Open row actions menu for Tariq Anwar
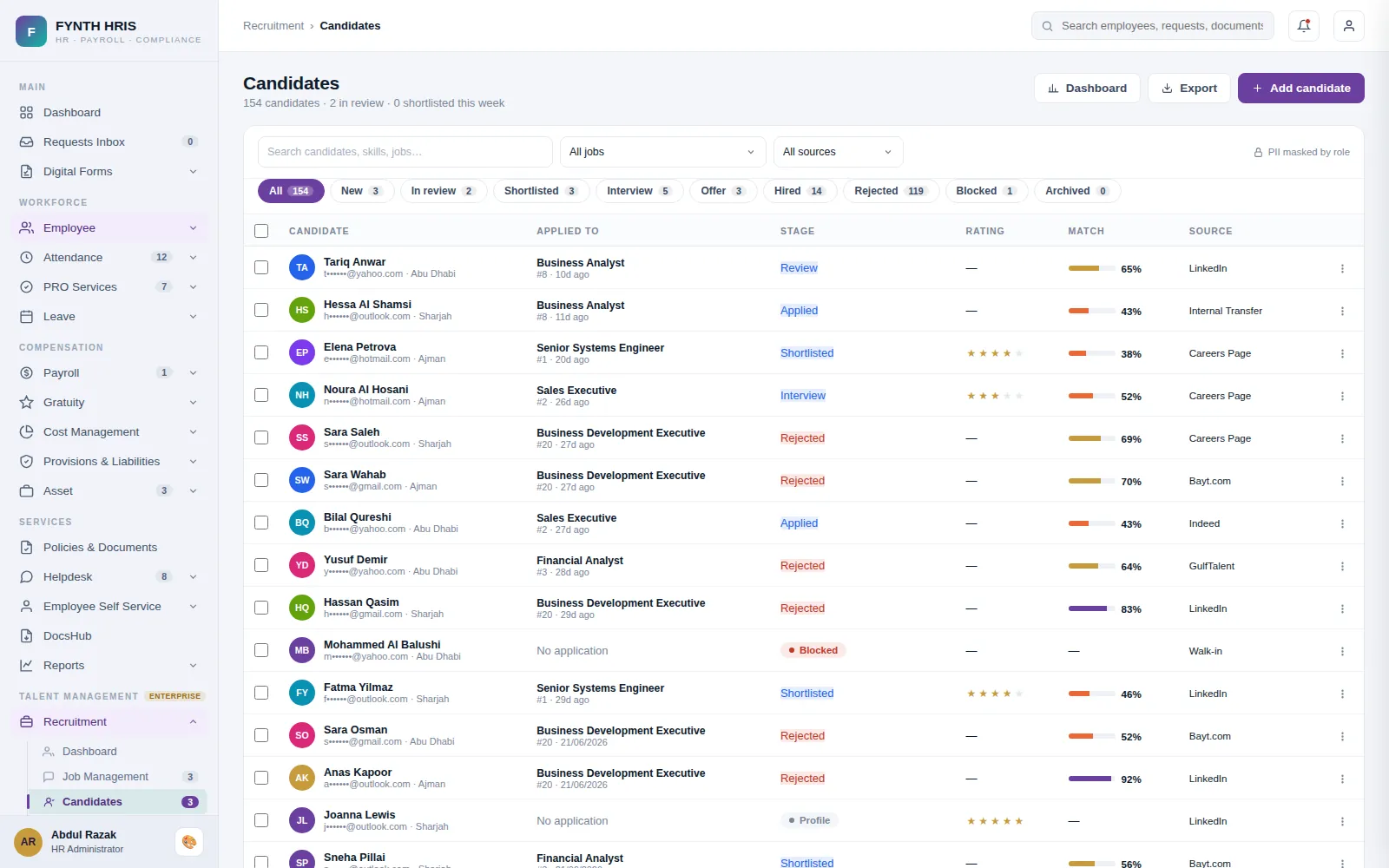This screenshot has width=1389, height=868. pyautogui.click(x=1342, y=268)
